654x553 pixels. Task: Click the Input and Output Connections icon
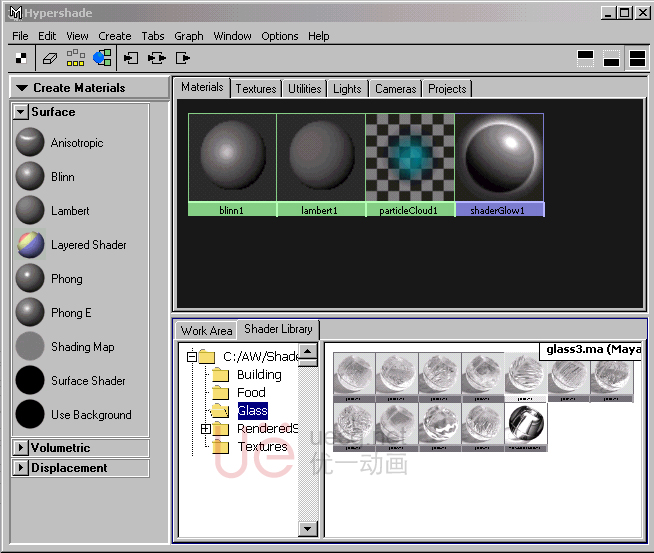tap(157, 58)
